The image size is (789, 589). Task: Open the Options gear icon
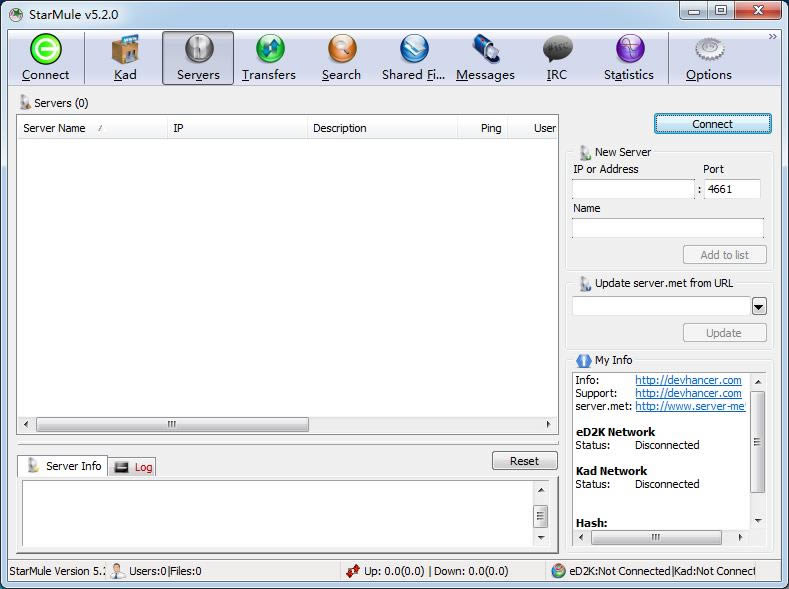pyautogui.click(x=709, y=49)
